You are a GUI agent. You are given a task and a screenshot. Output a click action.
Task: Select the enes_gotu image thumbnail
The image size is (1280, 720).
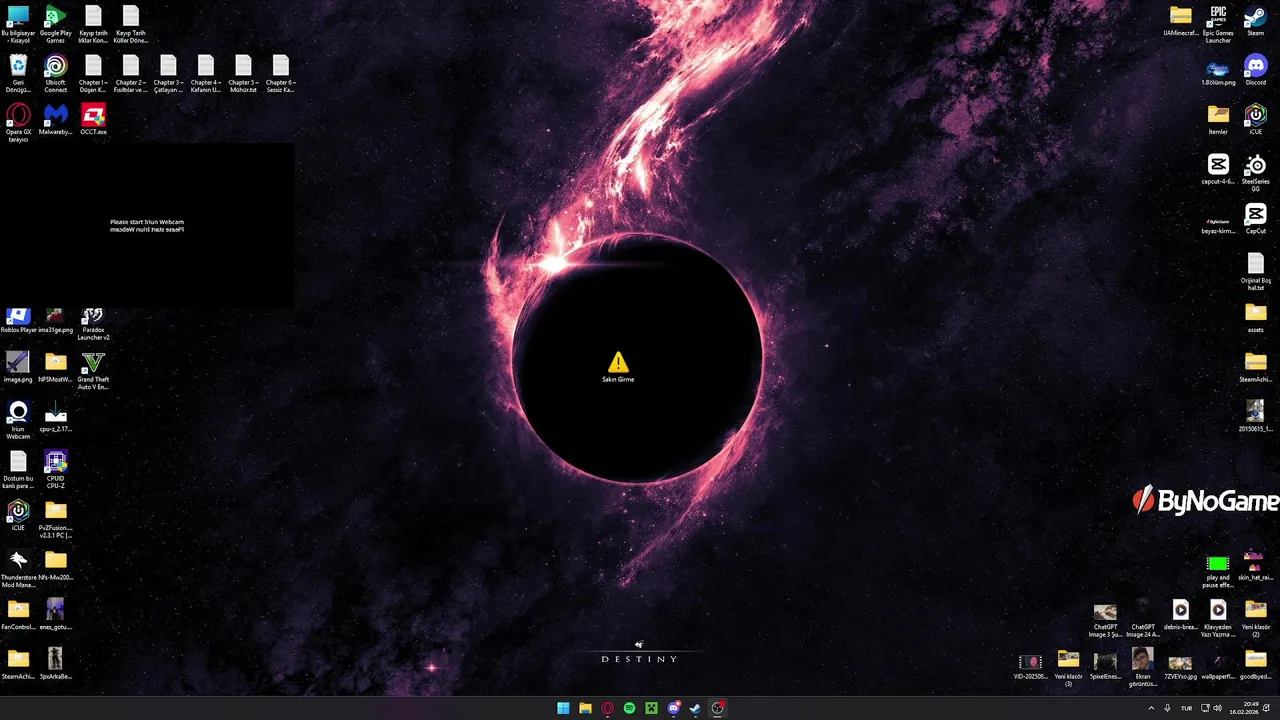56,611
